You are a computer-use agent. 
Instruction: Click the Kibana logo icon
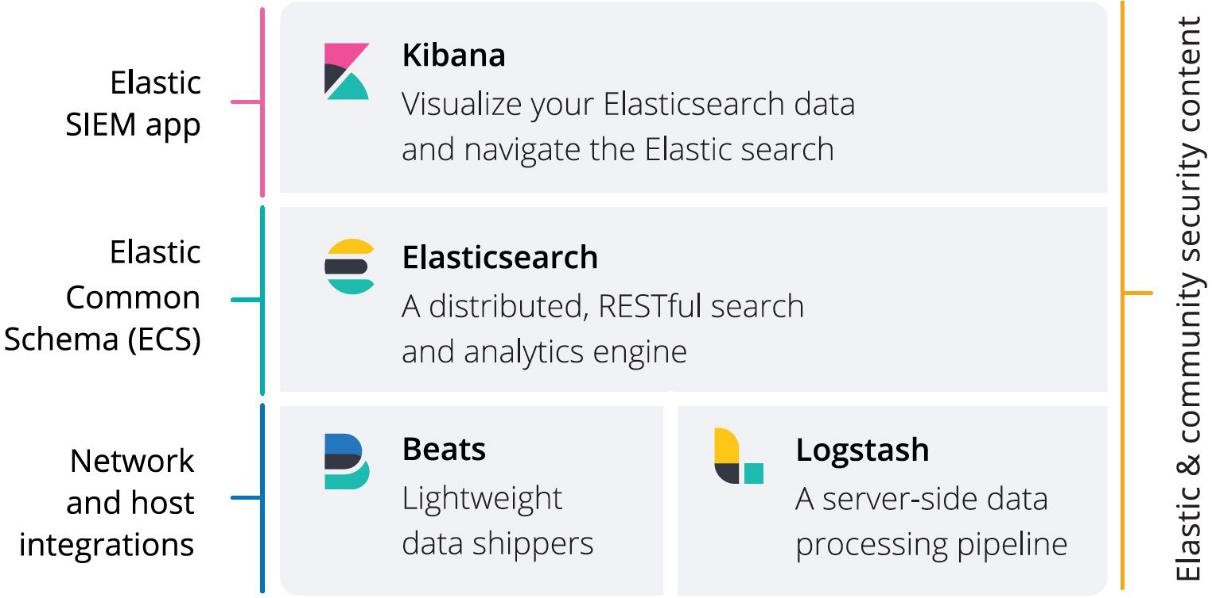[x=347, y=70]
